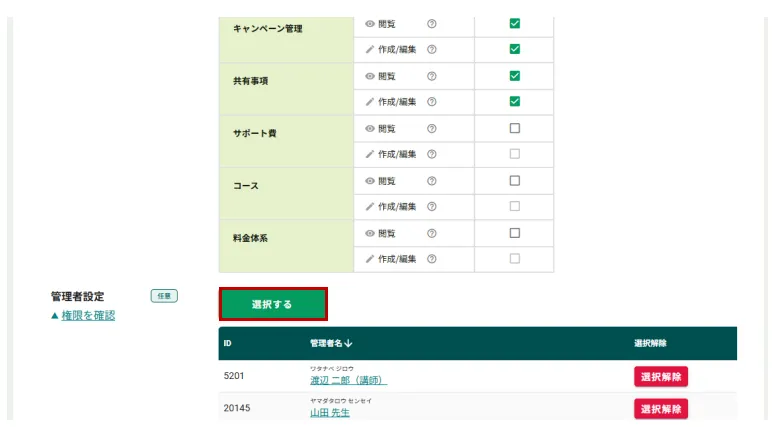Click help icon for 料金体系 閲覧

pyautogui.click(x=432, y=233)
